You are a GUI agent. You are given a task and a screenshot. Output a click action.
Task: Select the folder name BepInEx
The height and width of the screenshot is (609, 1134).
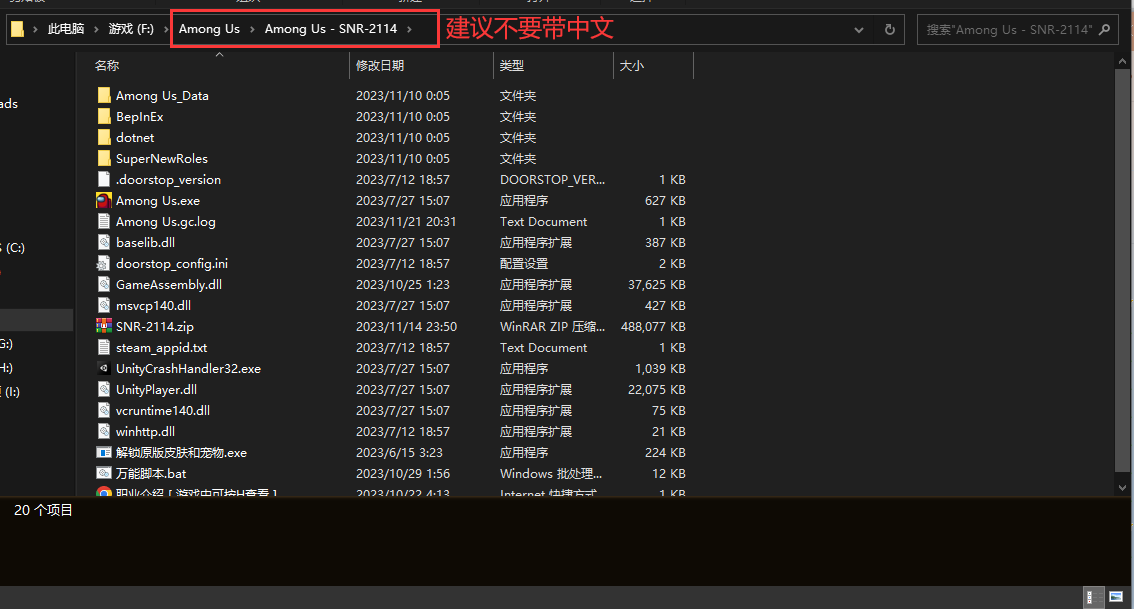(x=140, y=116)
